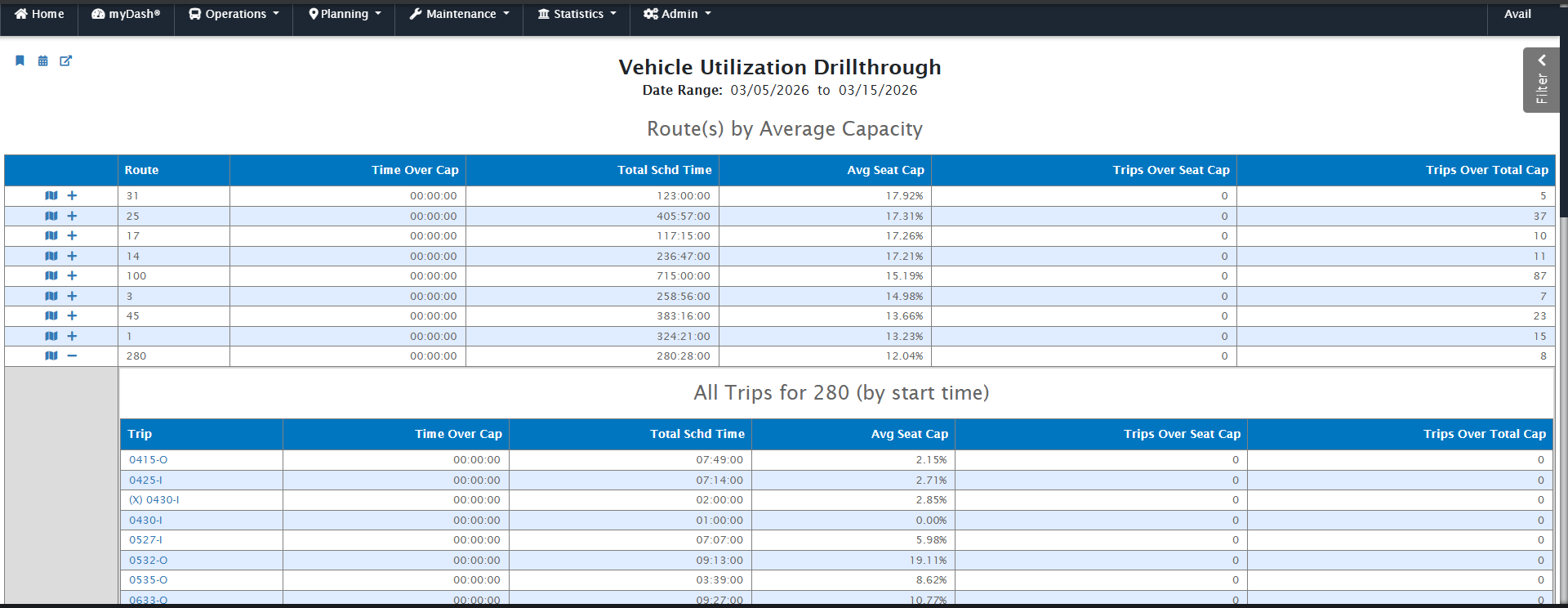Expand the Filter side panel
Image resolution: width=1568 pixels, height=608 pixels.
(1541, 80)
